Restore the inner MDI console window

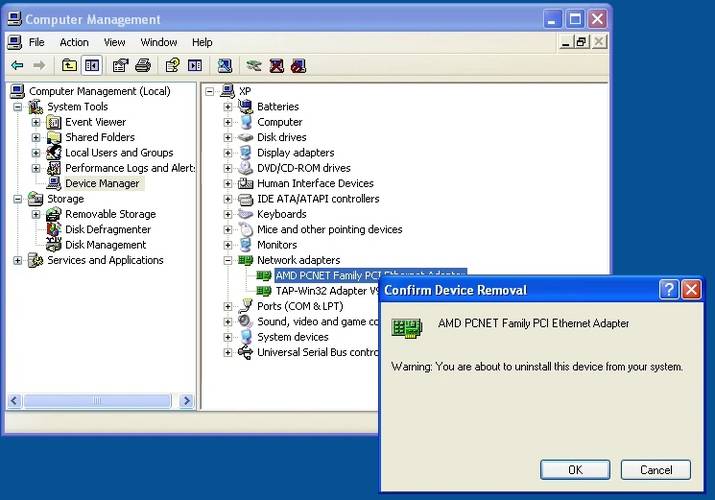click(580, 42)
